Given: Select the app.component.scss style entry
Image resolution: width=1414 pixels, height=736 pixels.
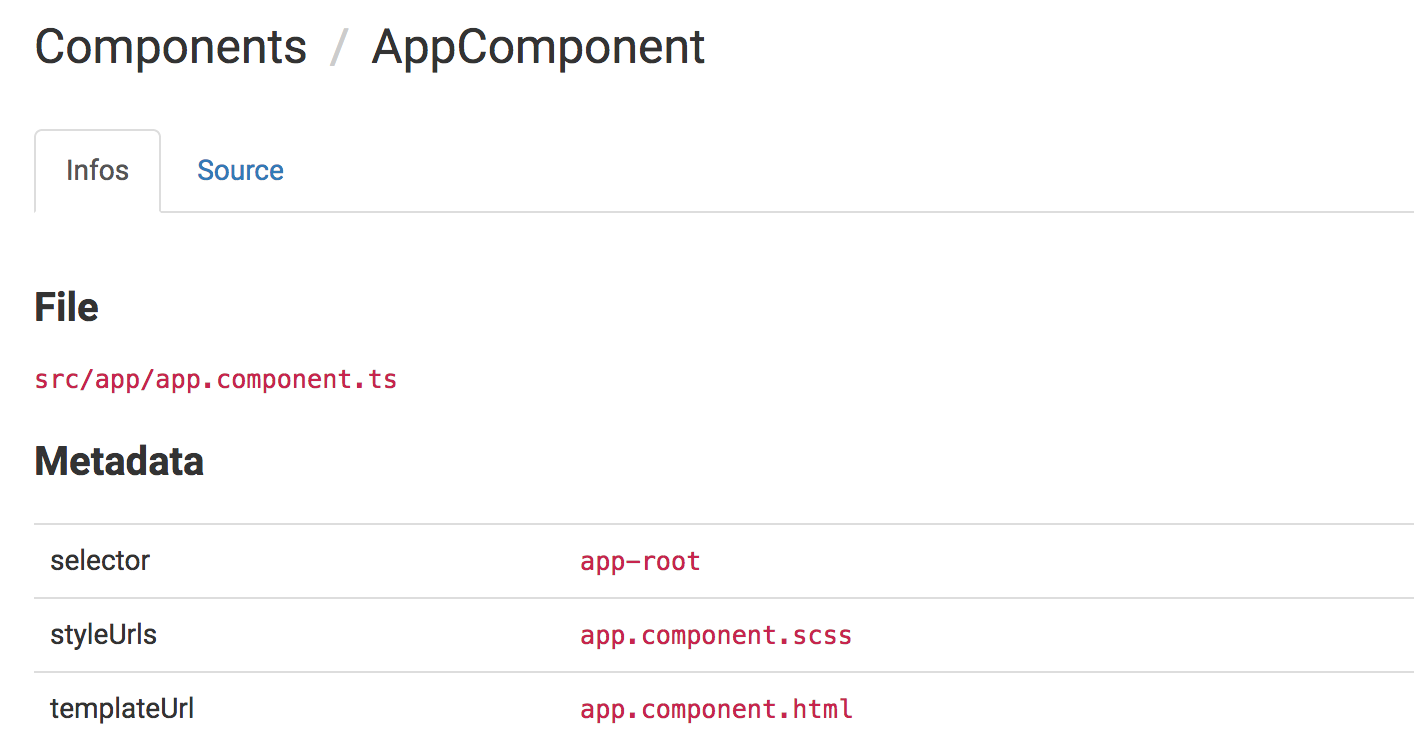Looking at the screenshot, I should point(716,635).
